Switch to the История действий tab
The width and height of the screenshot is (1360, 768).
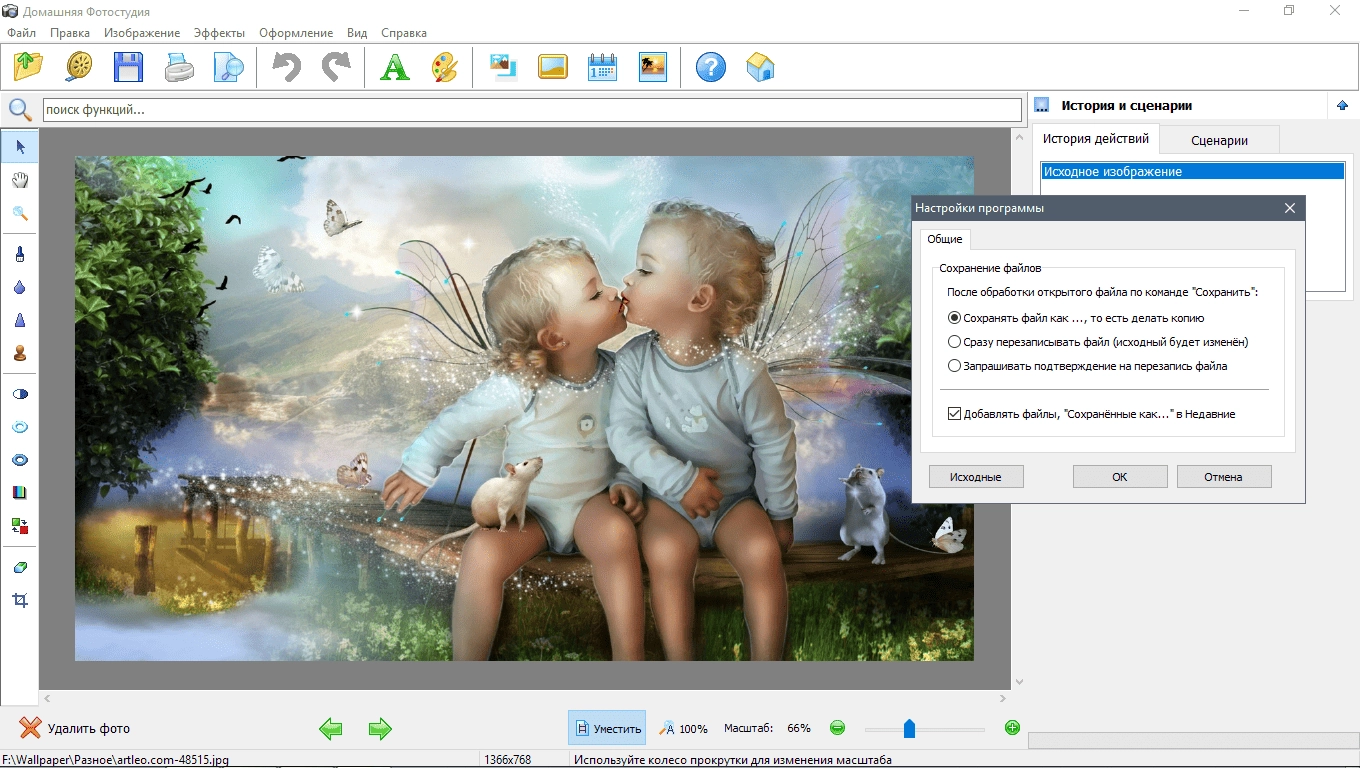tap(1096, 139)
